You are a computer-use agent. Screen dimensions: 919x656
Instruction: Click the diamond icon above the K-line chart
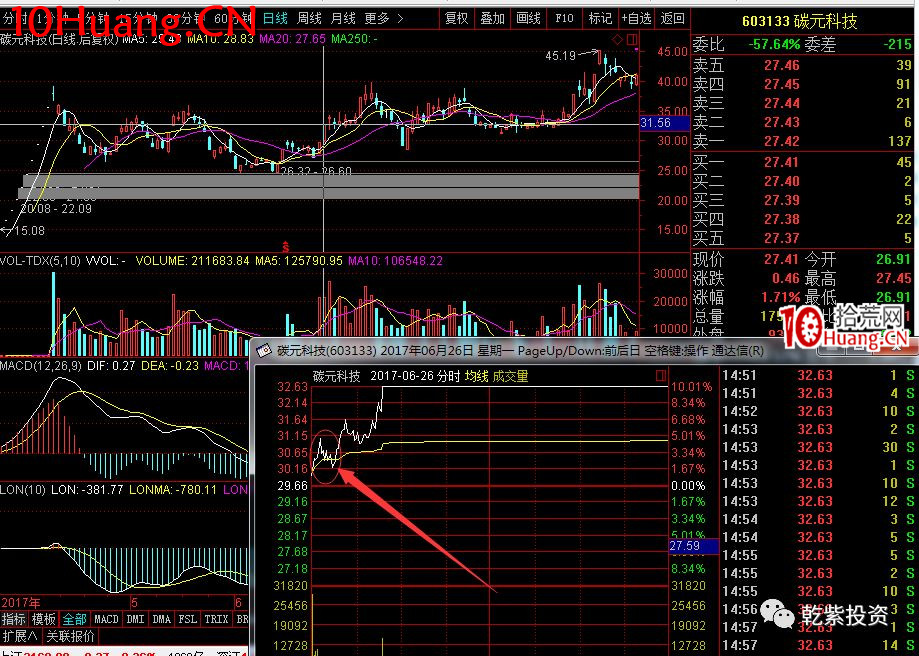(x=617, y=40)
